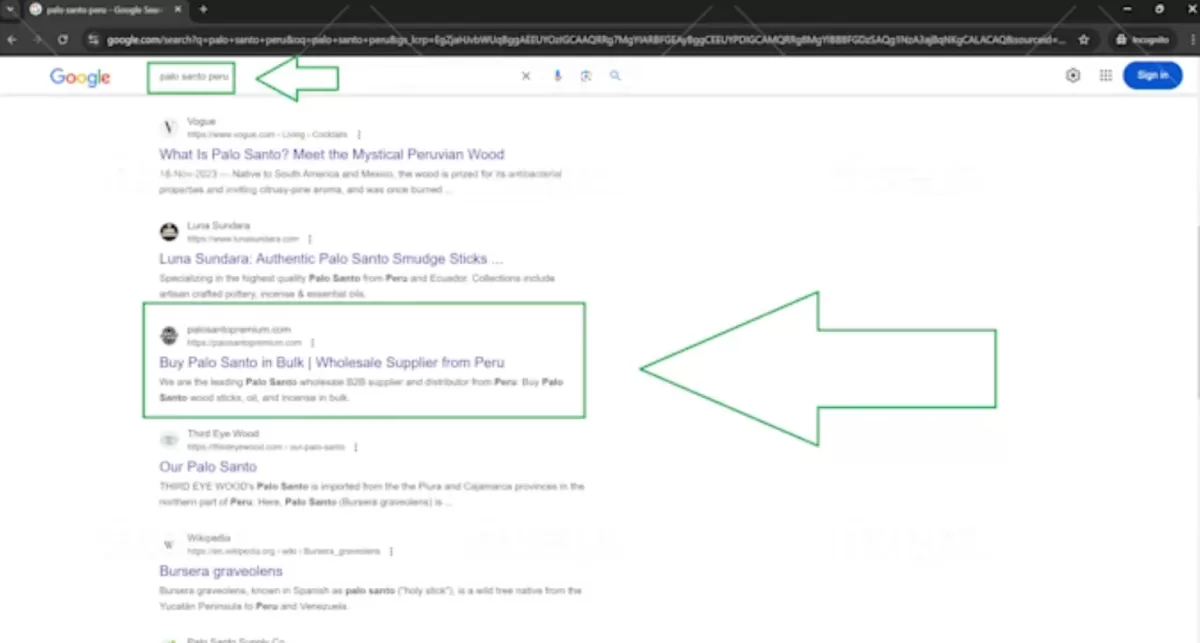Click the Wikipedia site name label
This screenshot has height=643, width=1200.
[x=207, y=538]
